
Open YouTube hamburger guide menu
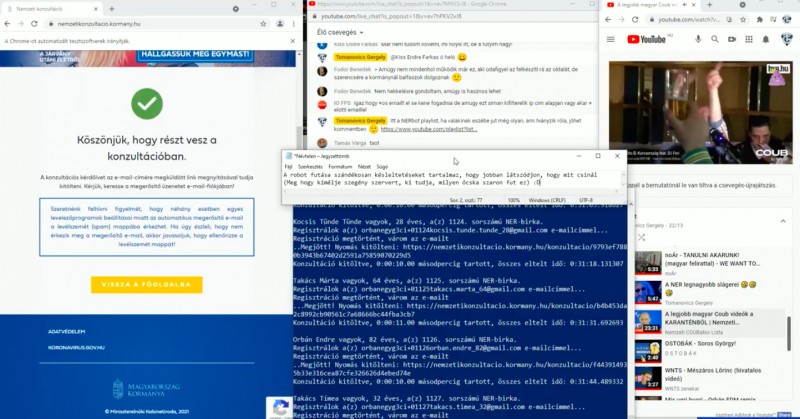point(612,39)
